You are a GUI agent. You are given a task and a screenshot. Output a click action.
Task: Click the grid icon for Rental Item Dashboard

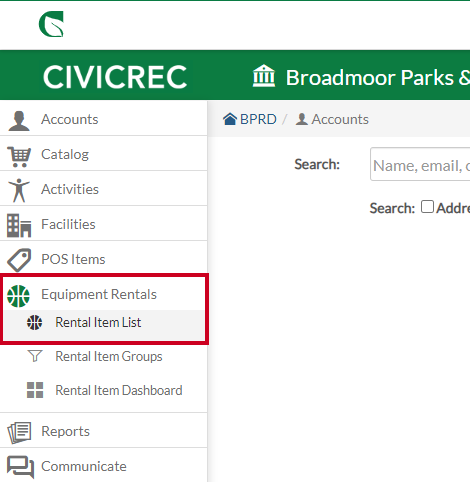click(x=35, y=390)
